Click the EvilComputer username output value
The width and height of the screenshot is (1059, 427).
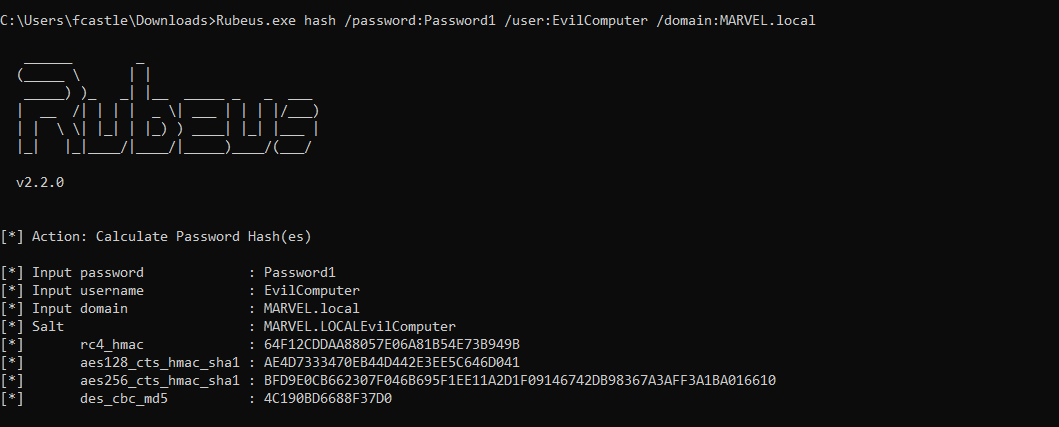click(312, 291)
